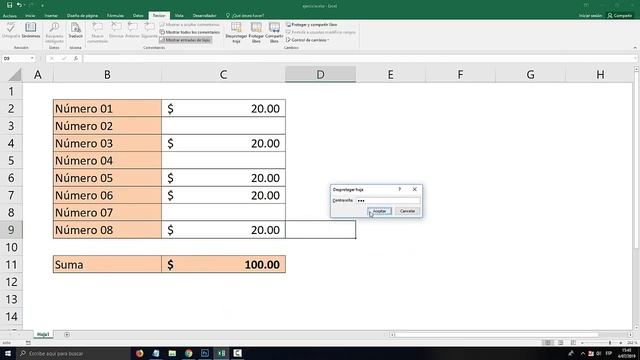Switch to Page Break preview in status bar

coord(573,342)
